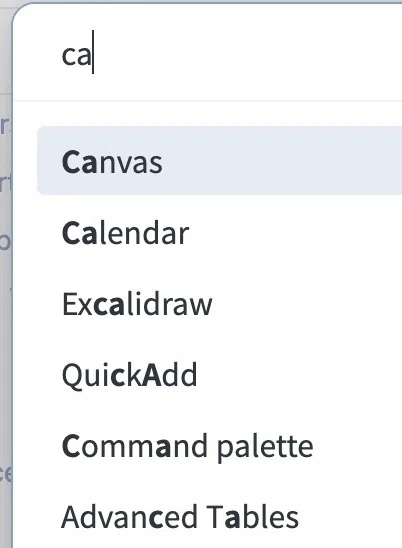Screen dimensions: 402x548
Task: Activate the first match, Canvas
Action: [220, 160]
